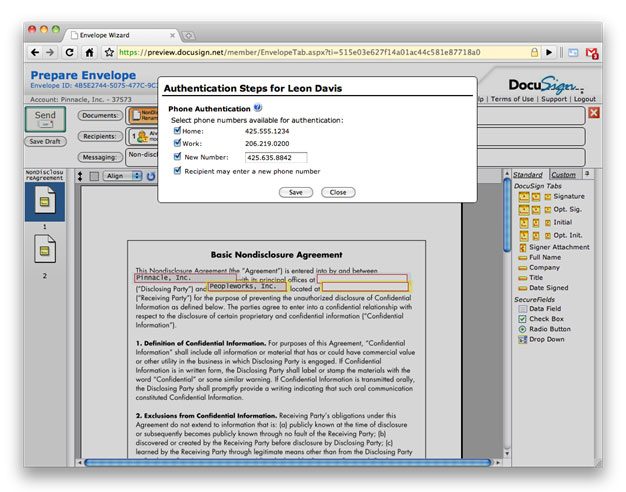Select the Envelope Wizard browser tab

121,35
